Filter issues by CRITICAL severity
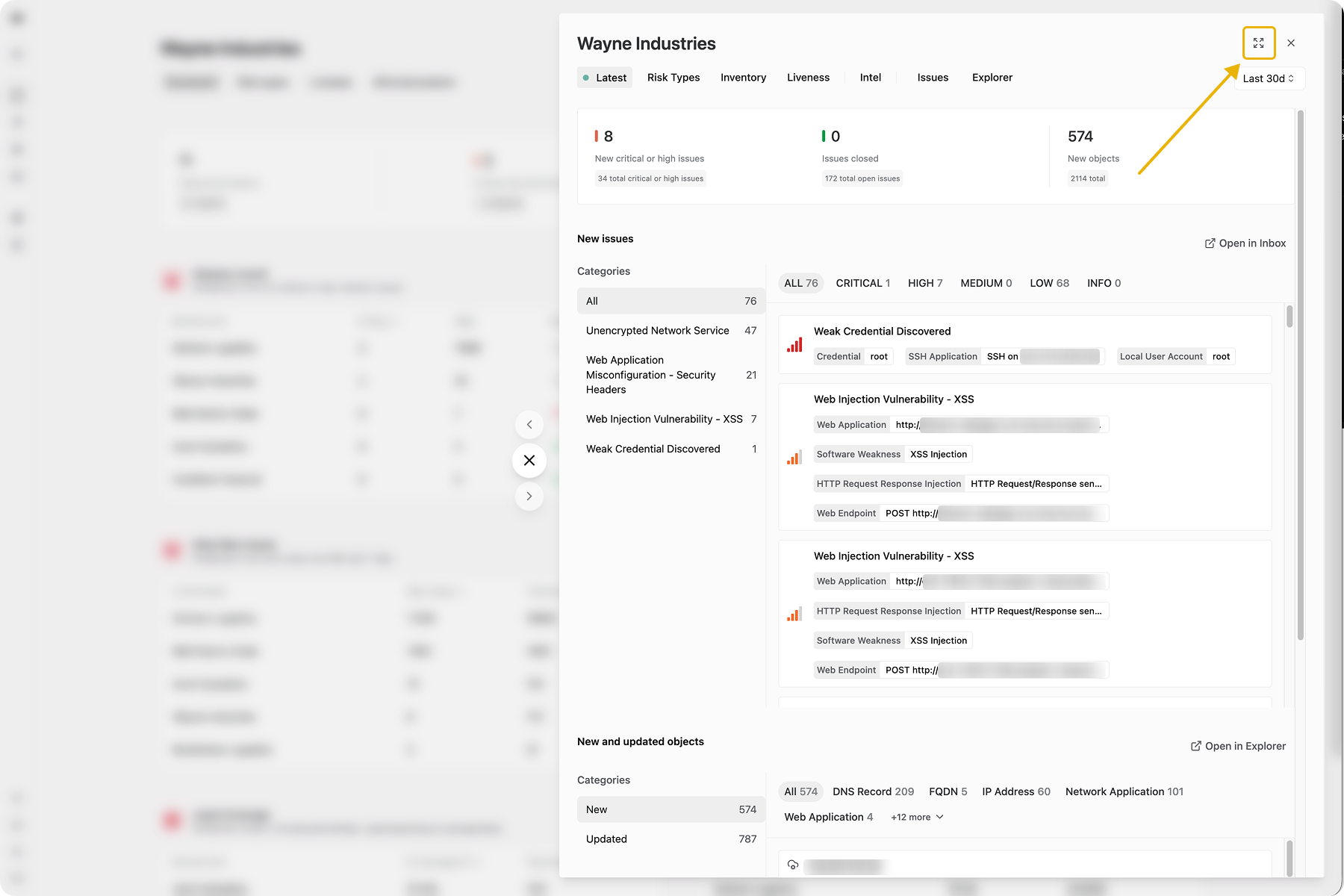Image resolution: width=1344 pixels, height=896 pixels. 862,284
